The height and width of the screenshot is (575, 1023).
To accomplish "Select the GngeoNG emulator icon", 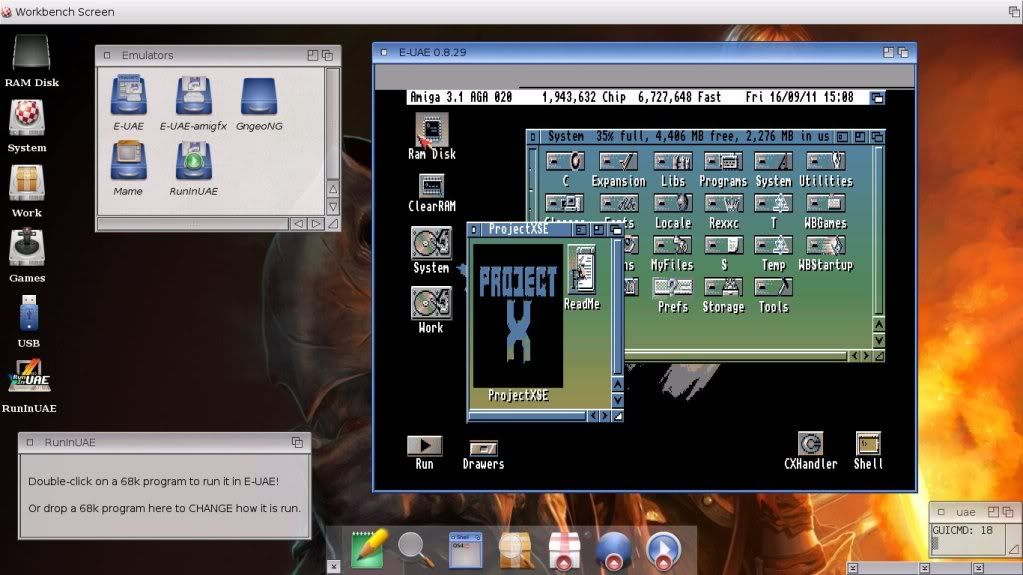I will 260,97.
